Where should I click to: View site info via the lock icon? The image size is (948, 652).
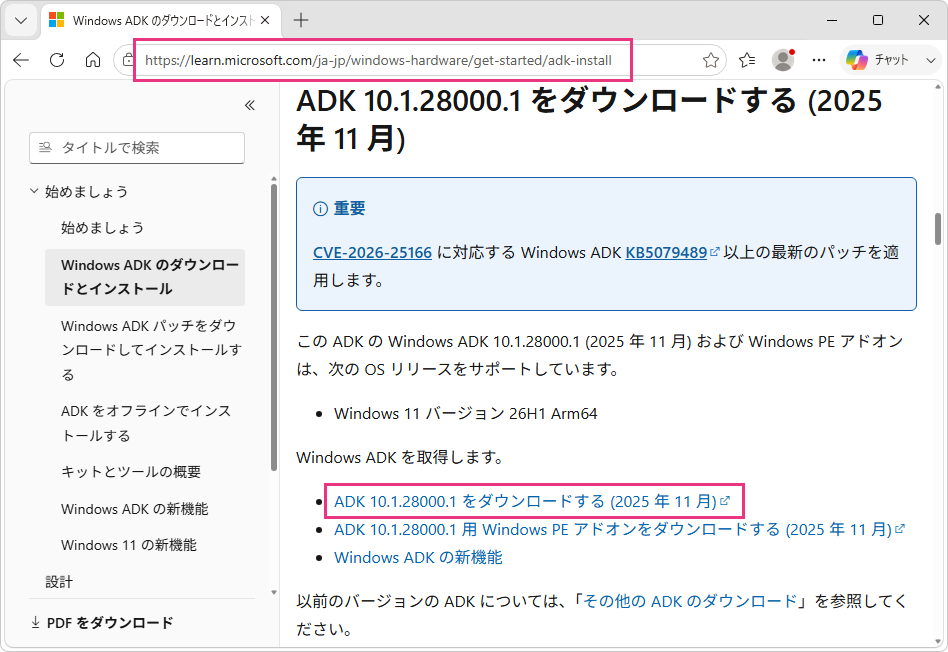pyautogui.click(x=128, y=60)
